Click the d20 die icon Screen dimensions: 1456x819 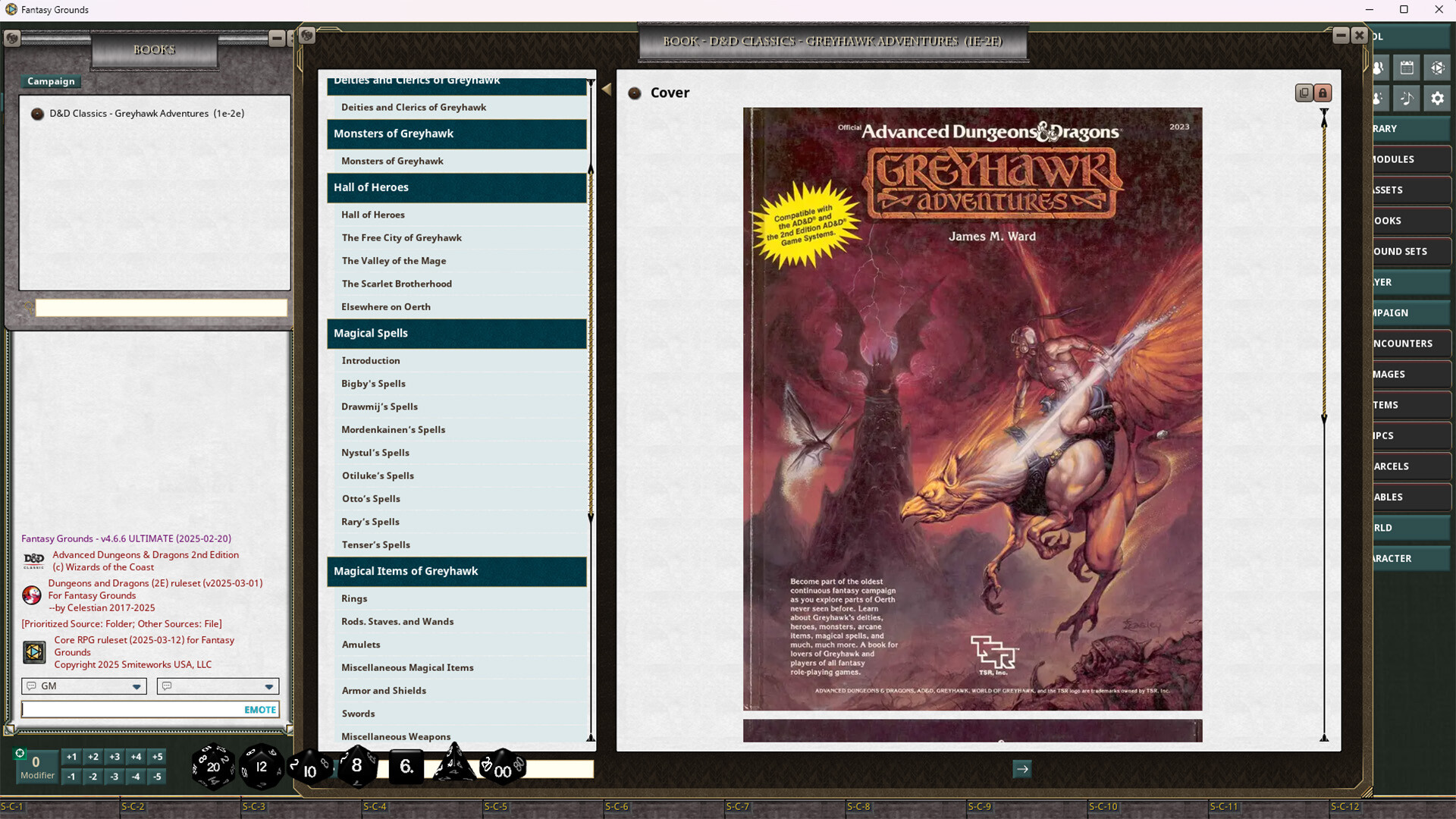(213, 766)
